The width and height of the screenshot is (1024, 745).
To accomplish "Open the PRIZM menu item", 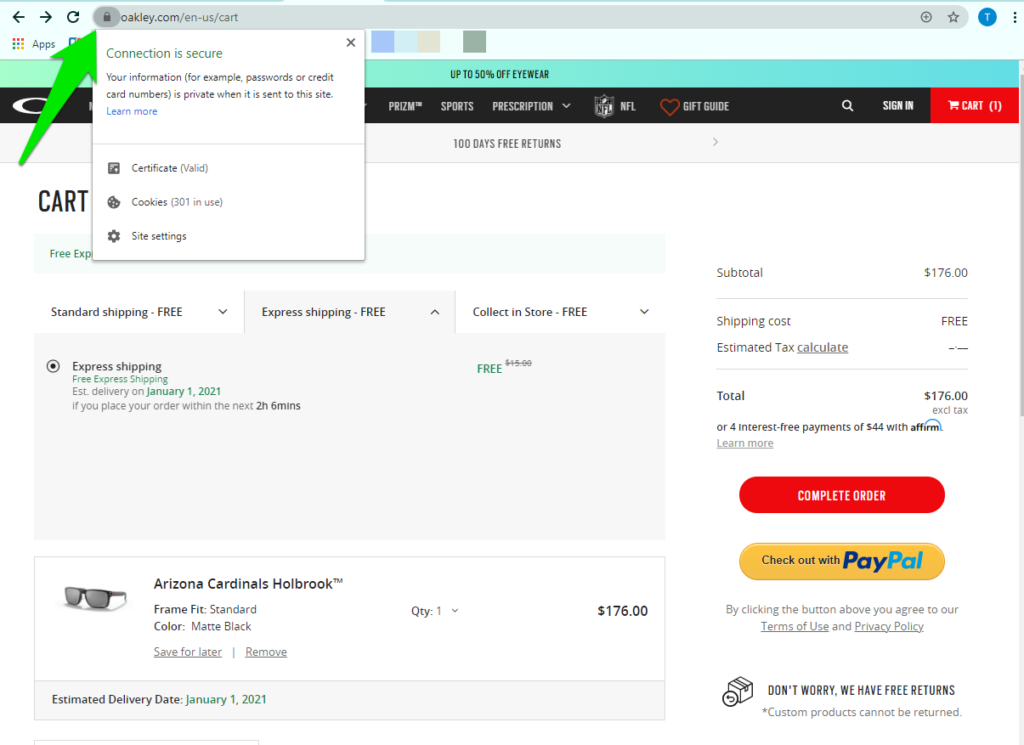I will coord(405,106).
